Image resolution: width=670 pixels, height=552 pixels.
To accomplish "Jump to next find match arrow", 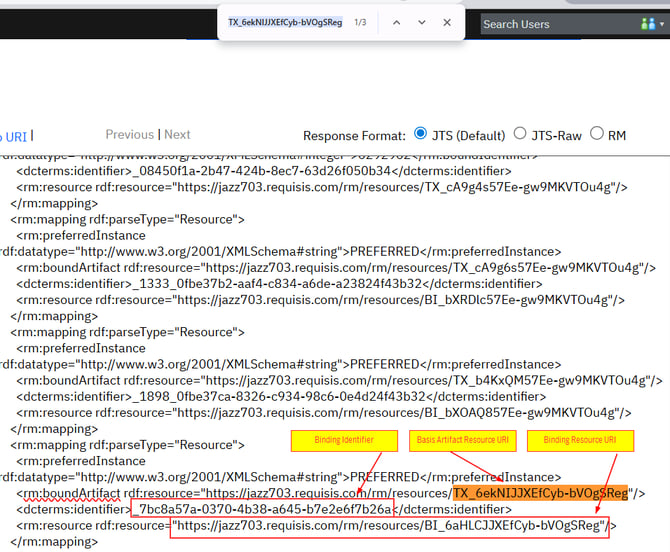I will click(x=421, y=22).
